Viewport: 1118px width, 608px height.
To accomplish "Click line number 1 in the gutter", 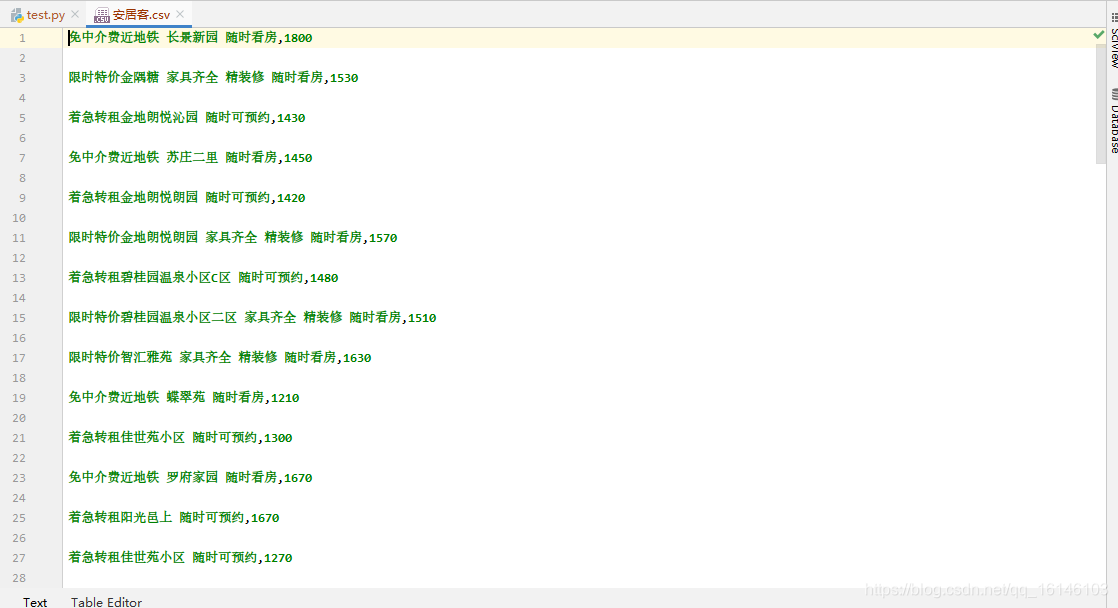I will click(22, 38).
